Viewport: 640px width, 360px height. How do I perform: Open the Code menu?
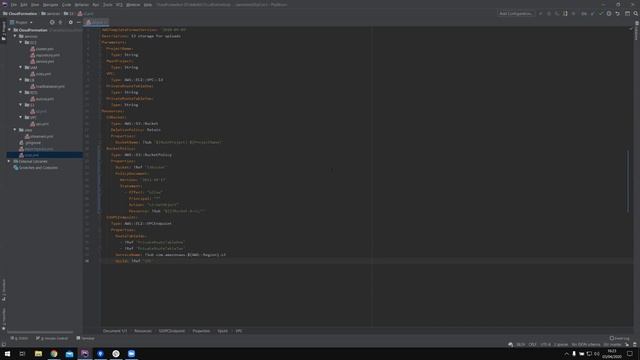tap(66, 5)
